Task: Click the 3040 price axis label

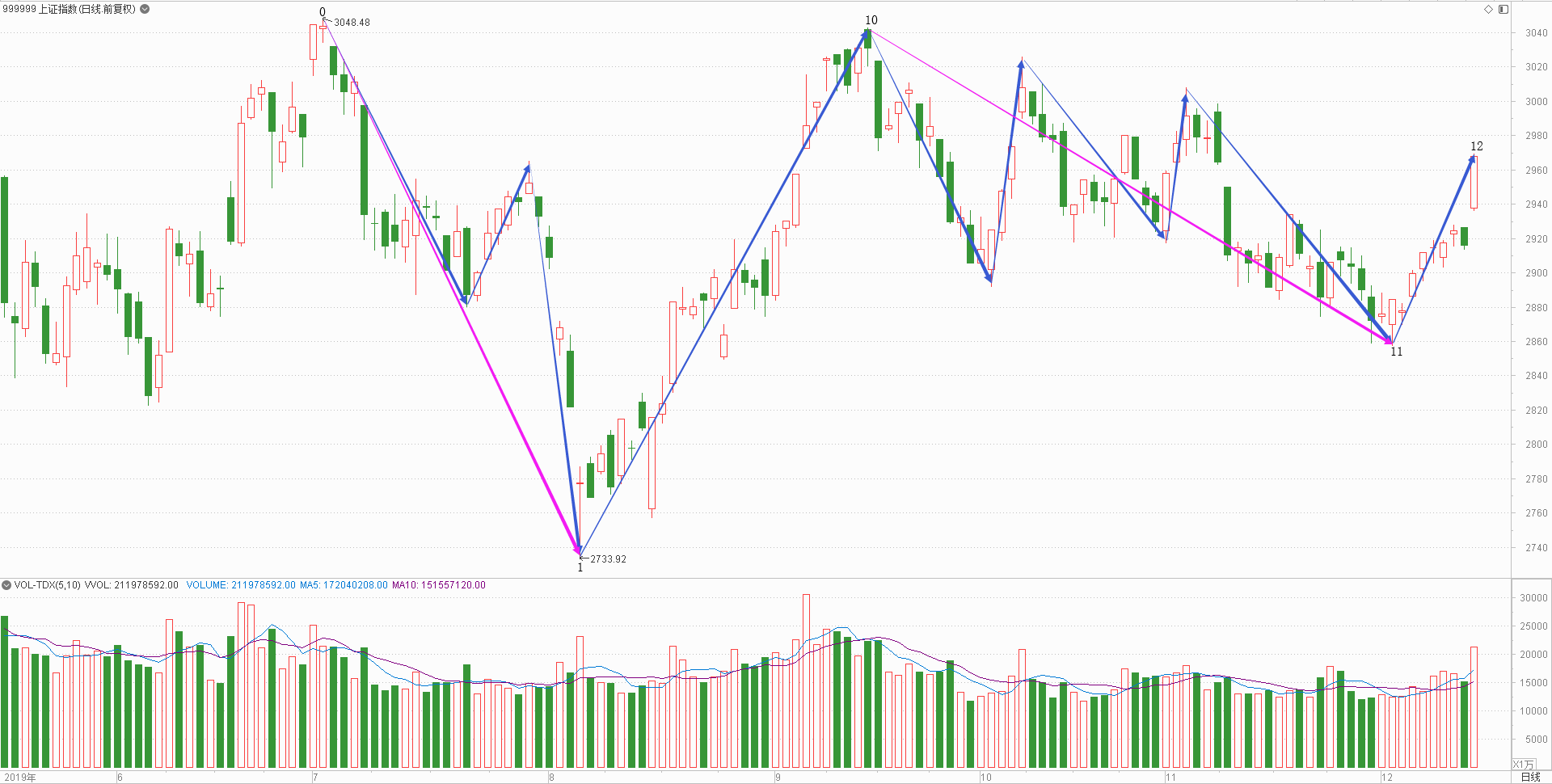Action: [x=1536, y=33]
